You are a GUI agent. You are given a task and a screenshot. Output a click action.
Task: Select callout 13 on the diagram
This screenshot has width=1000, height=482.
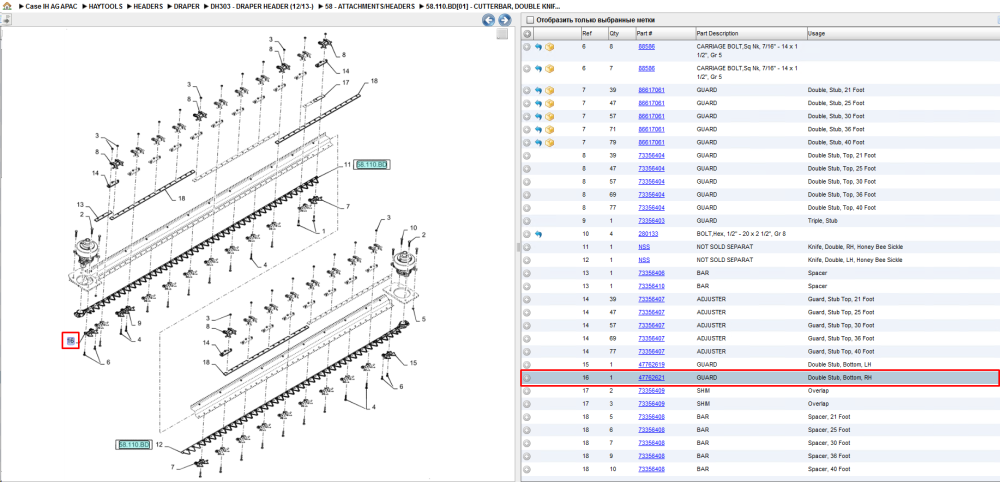[80, 205]
